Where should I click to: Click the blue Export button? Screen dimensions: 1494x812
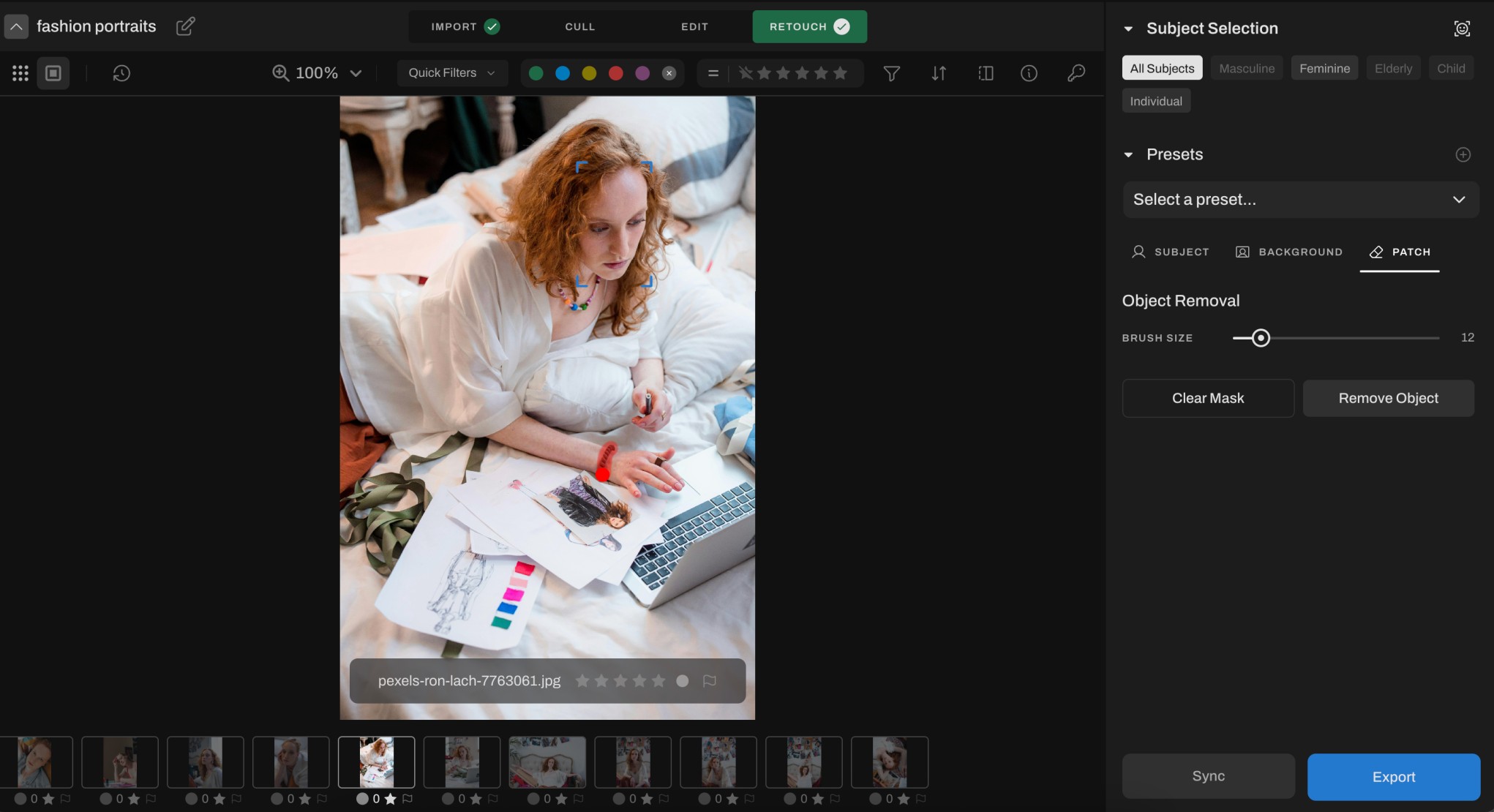1393,777
